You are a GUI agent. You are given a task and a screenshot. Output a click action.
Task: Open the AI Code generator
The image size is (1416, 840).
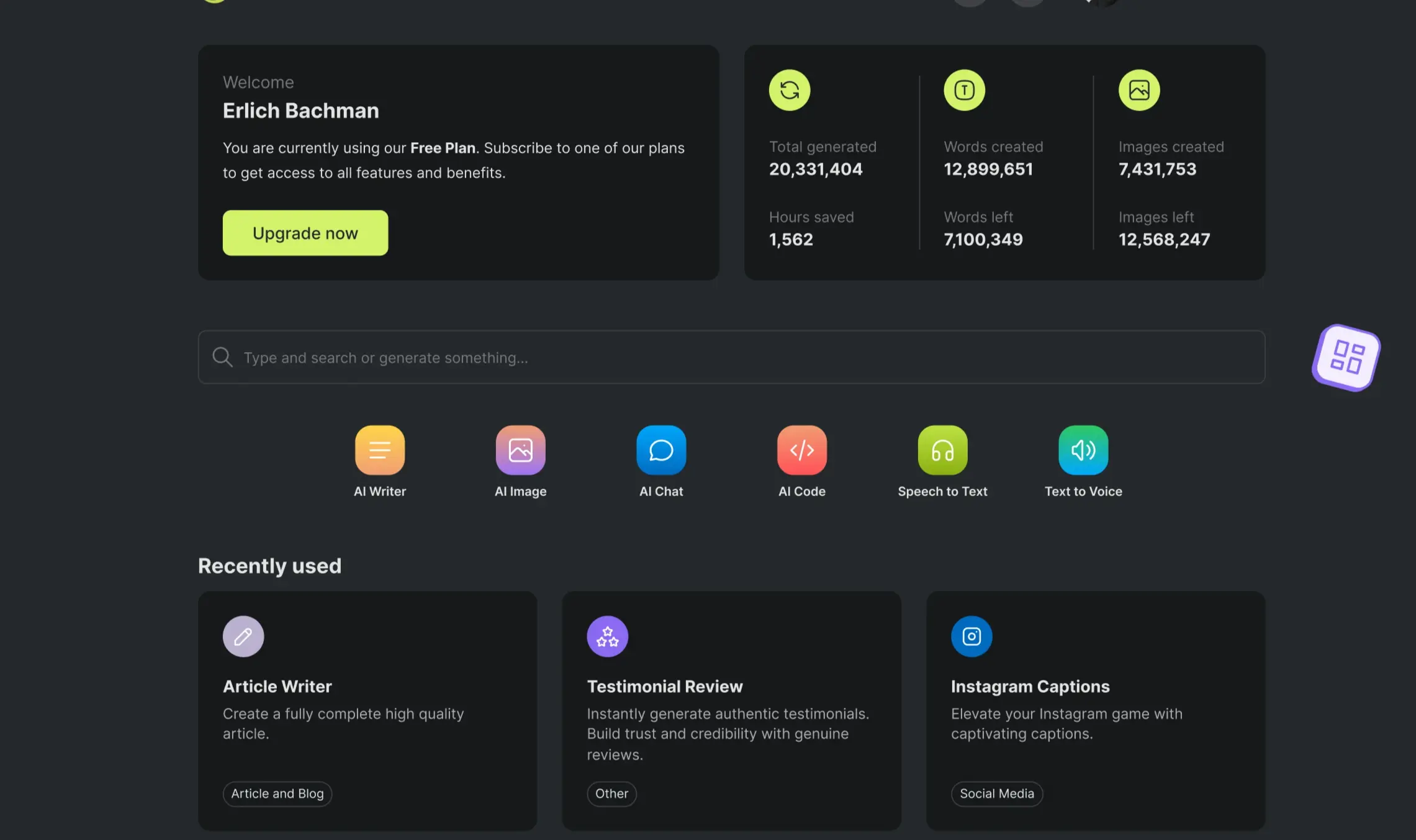point(801,449)
